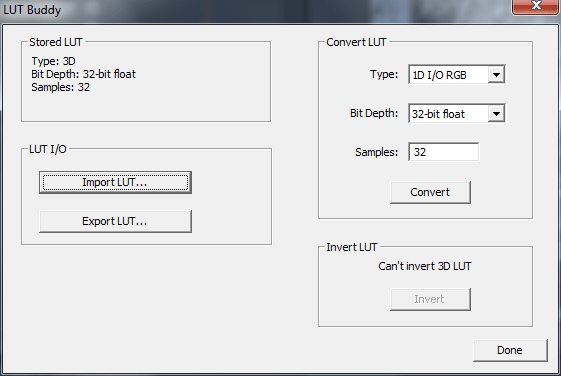Open the Import LUT dialog
The width and height of the screenshot is (561, 376).
click(x=115, y=182)
